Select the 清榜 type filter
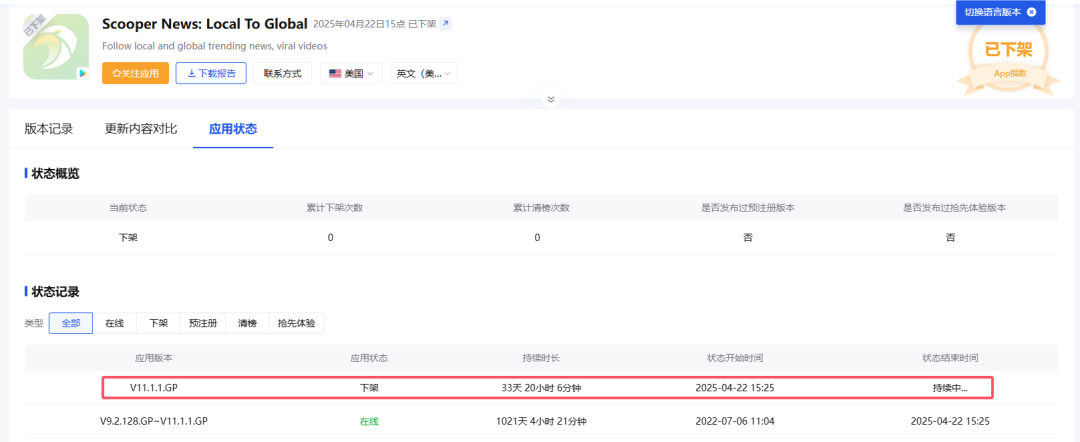Viewport: 1080px width, 442px height. (247, 323)
